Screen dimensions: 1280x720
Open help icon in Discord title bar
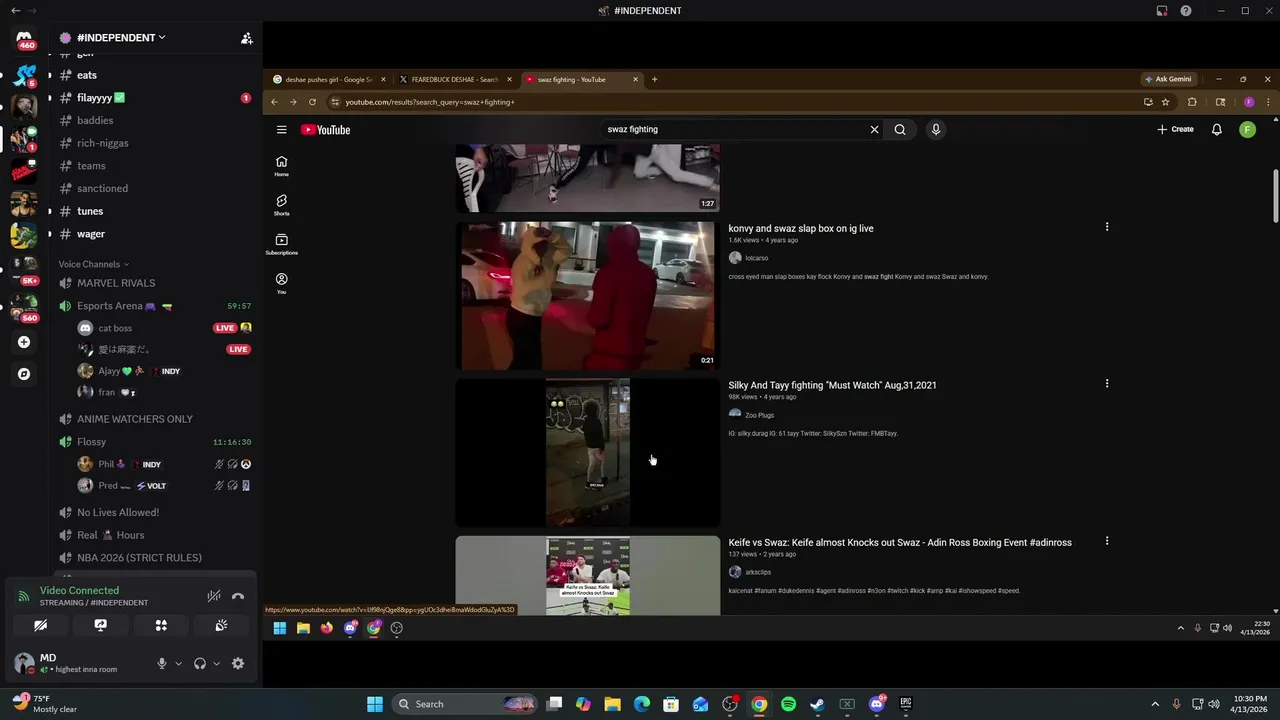point(1186,11)
